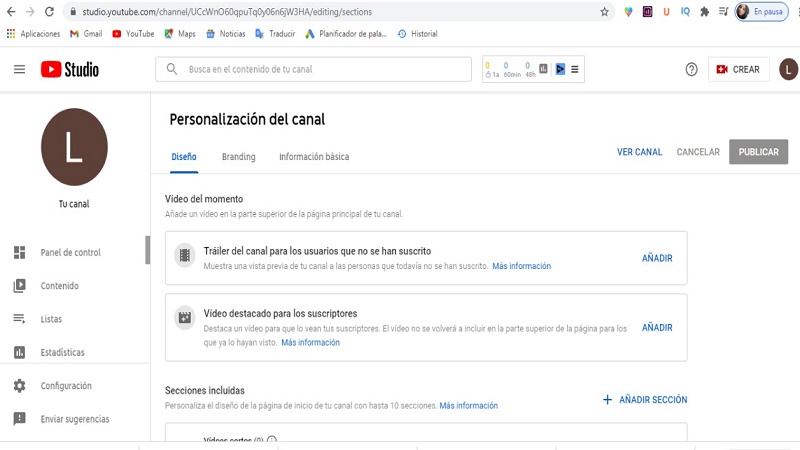Viewport: 800px width, 450px height.
Task: Click the YouTube Studio logo
Action: tap(70, 69)
